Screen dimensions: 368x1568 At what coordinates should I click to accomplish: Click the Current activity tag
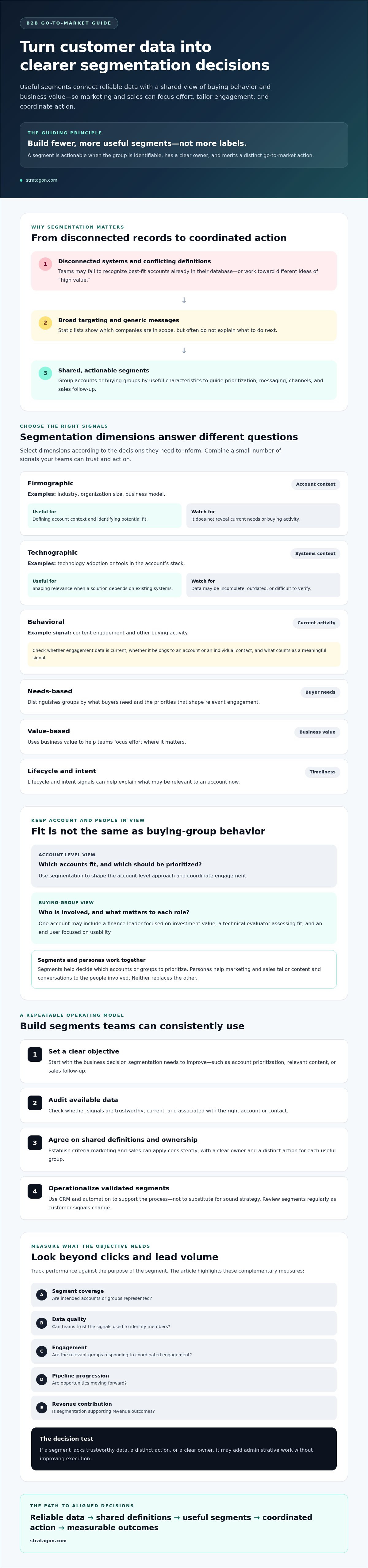click(316, 623)
